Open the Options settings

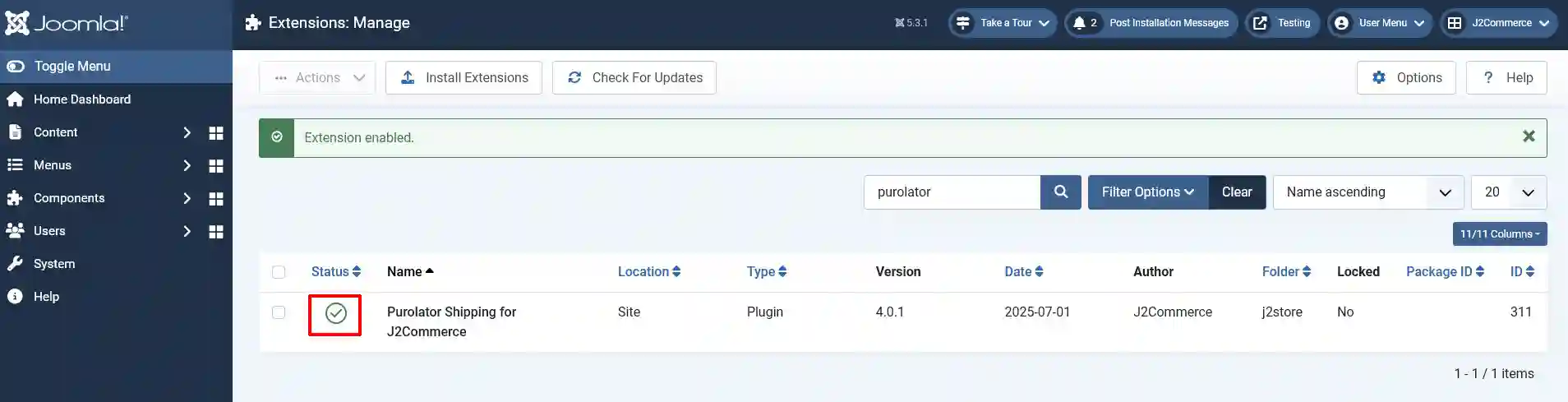(x=1406, y=77)
